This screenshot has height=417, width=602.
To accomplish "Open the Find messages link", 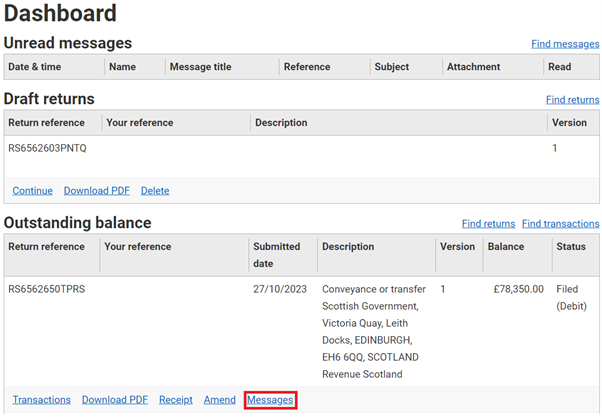I will pyautogui.click(x=565, y=44).
